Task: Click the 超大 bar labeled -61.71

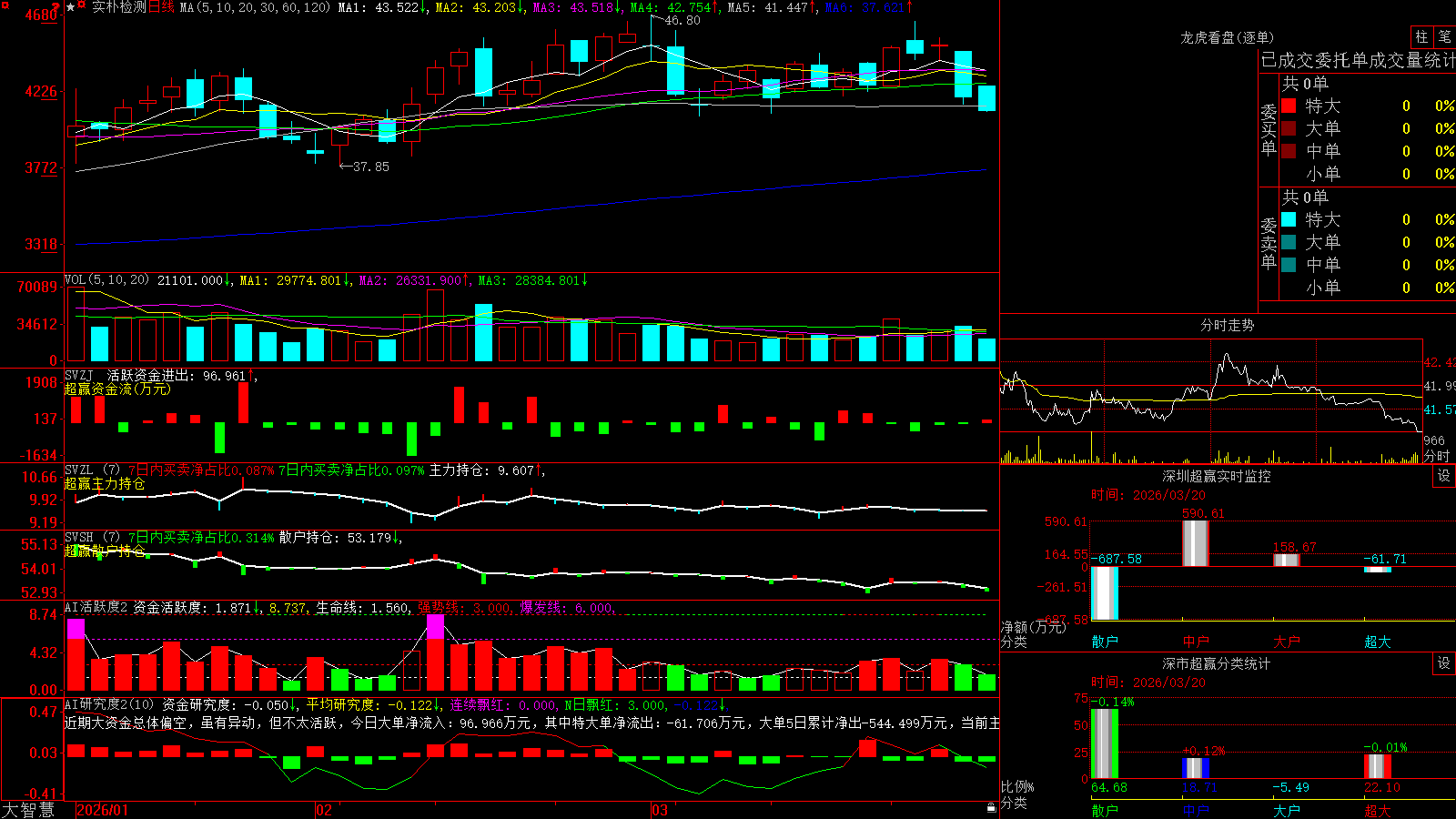Action: coord(1378,570)
